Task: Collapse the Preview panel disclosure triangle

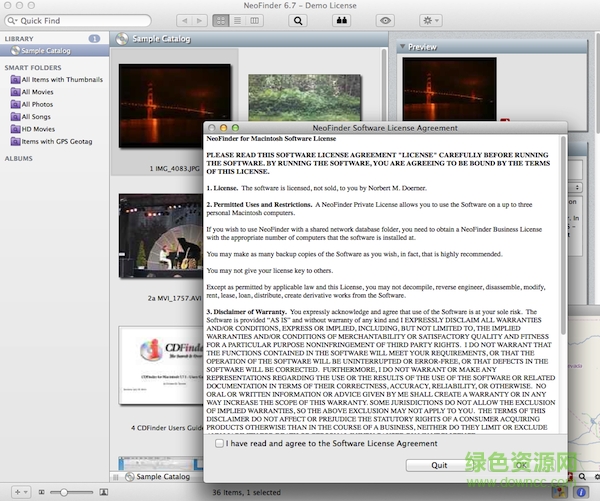Action: (404, 46)
